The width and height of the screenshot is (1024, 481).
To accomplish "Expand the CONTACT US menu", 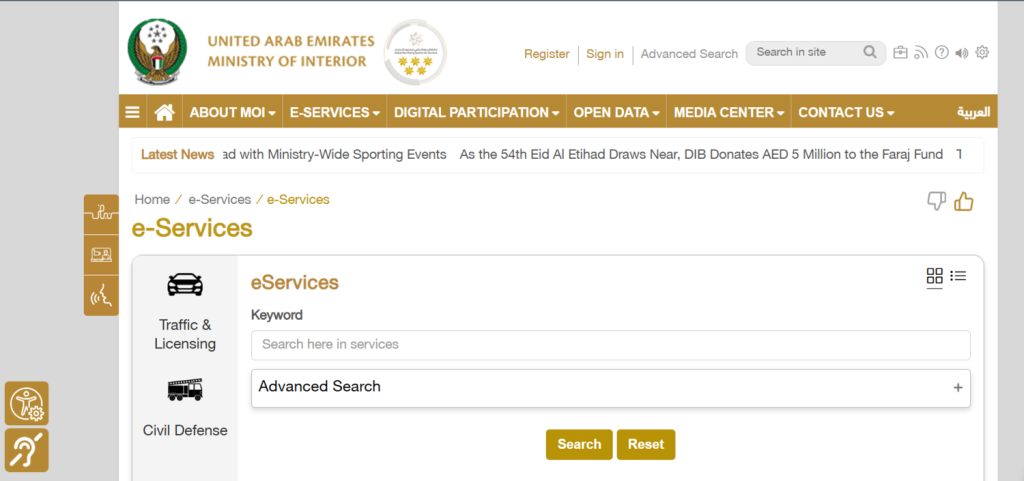I will click(x=846, y=112).
